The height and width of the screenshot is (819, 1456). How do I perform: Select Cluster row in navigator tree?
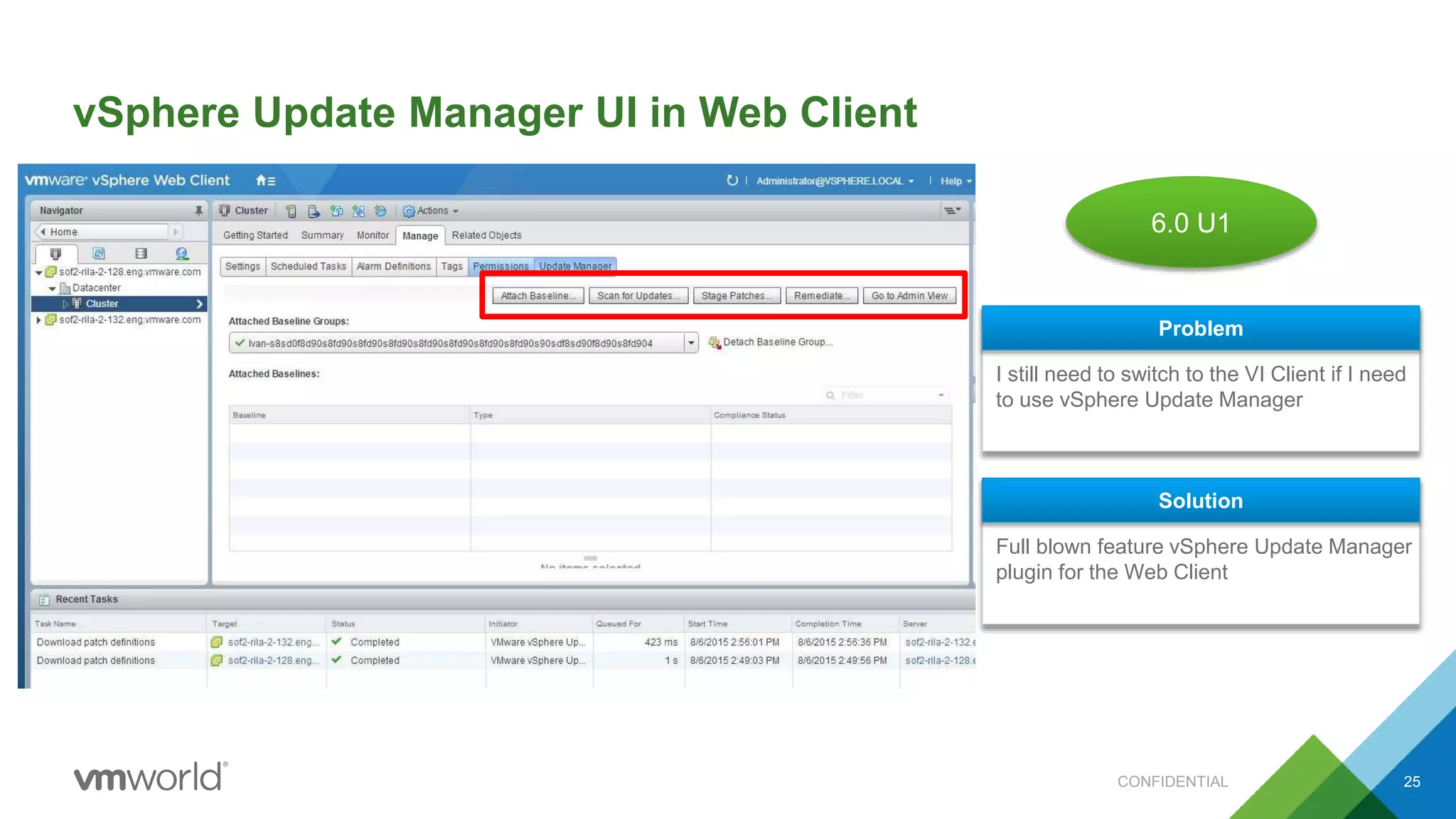[x=119, y=304]
